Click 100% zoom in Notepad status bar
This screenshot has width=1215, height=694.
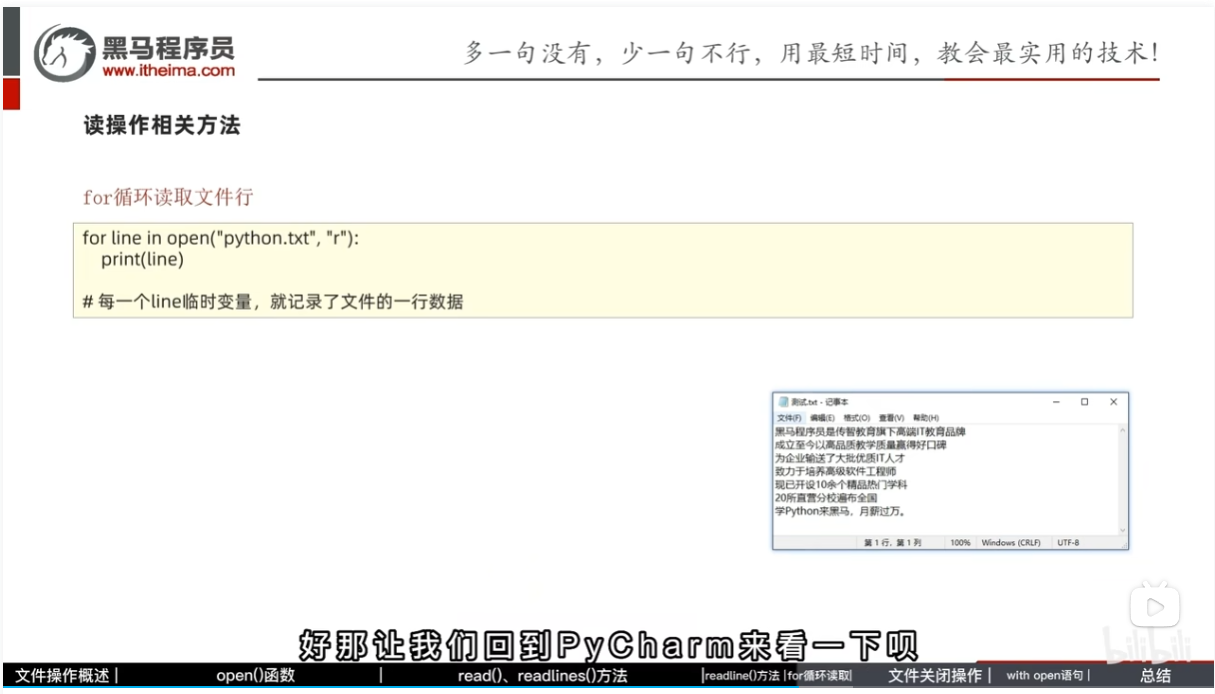960,543
